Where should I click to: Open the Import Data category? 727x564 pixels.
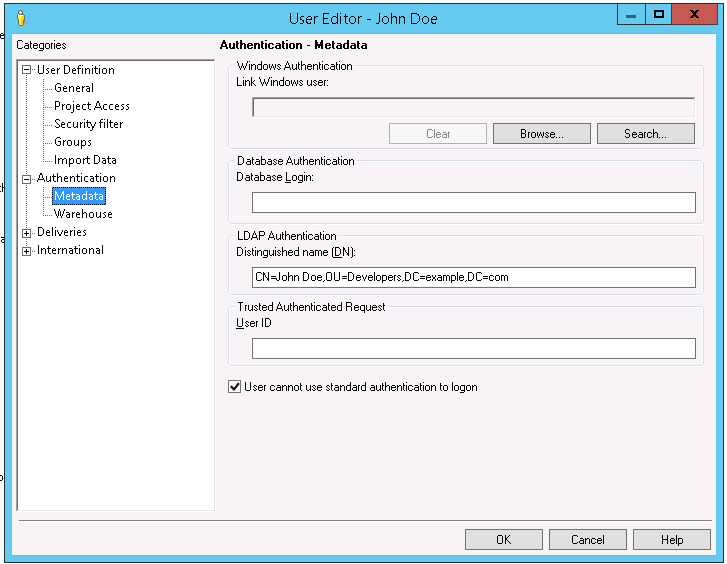[x=85, y=160]
